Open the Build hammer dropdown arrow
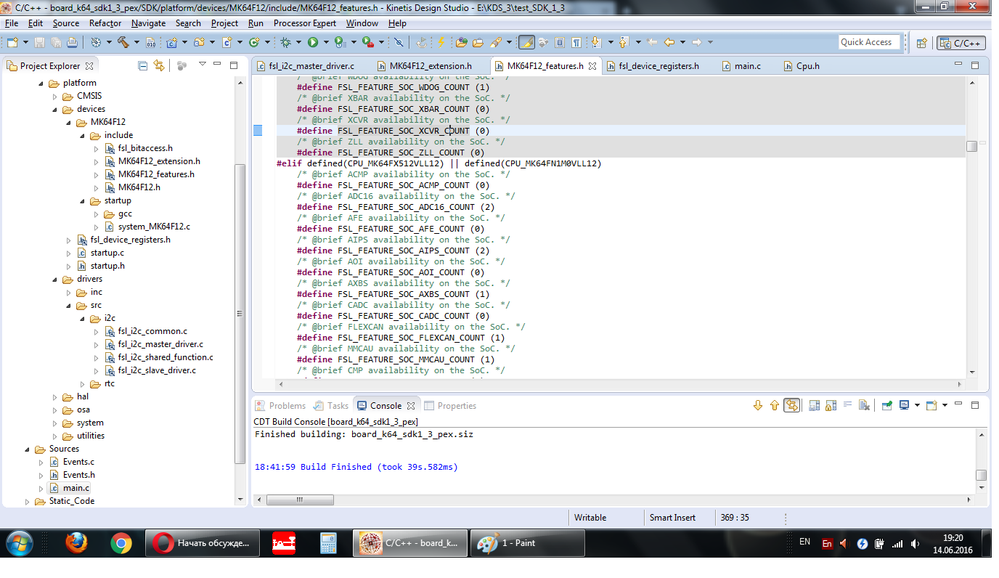Viewport: 999px width, 578px height. 136,42
